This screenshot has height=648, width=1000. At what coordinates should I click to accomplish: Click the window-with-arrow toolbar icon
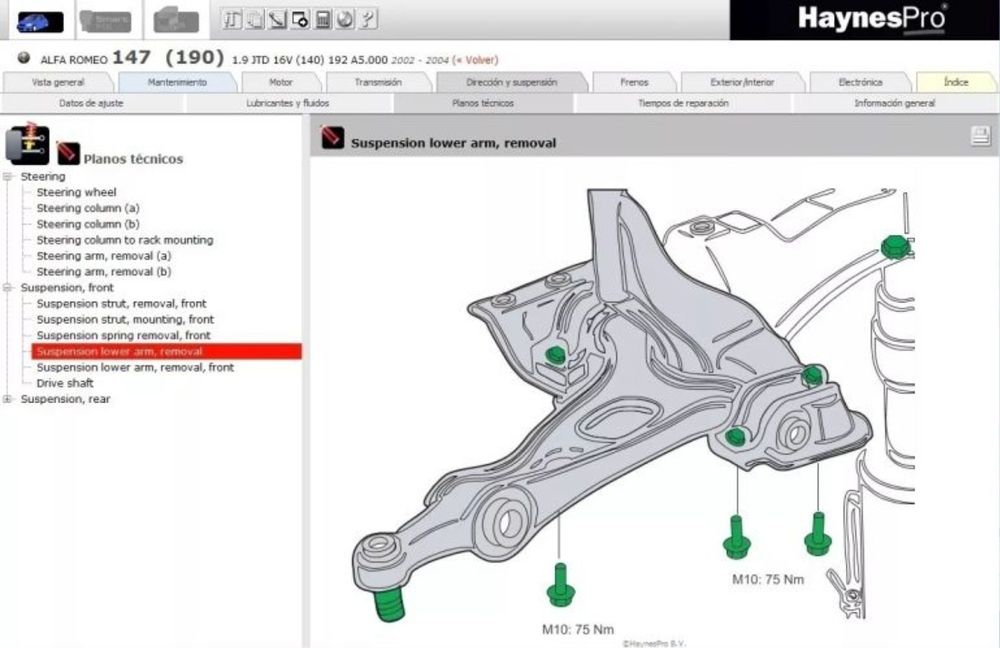point(300,20)
